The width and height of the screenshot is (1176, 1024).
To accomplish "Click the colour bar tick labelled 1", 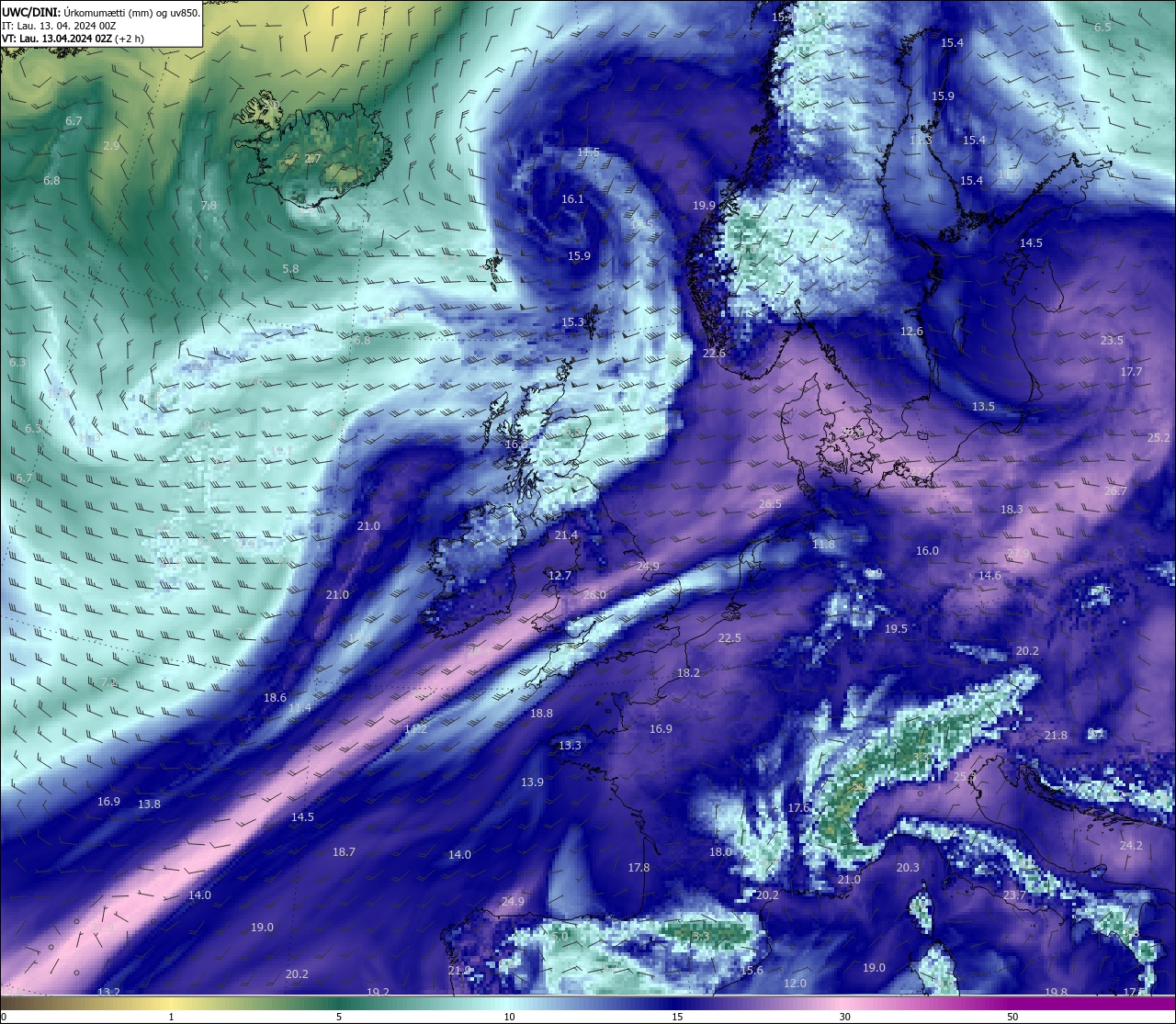I will 172,1017.
